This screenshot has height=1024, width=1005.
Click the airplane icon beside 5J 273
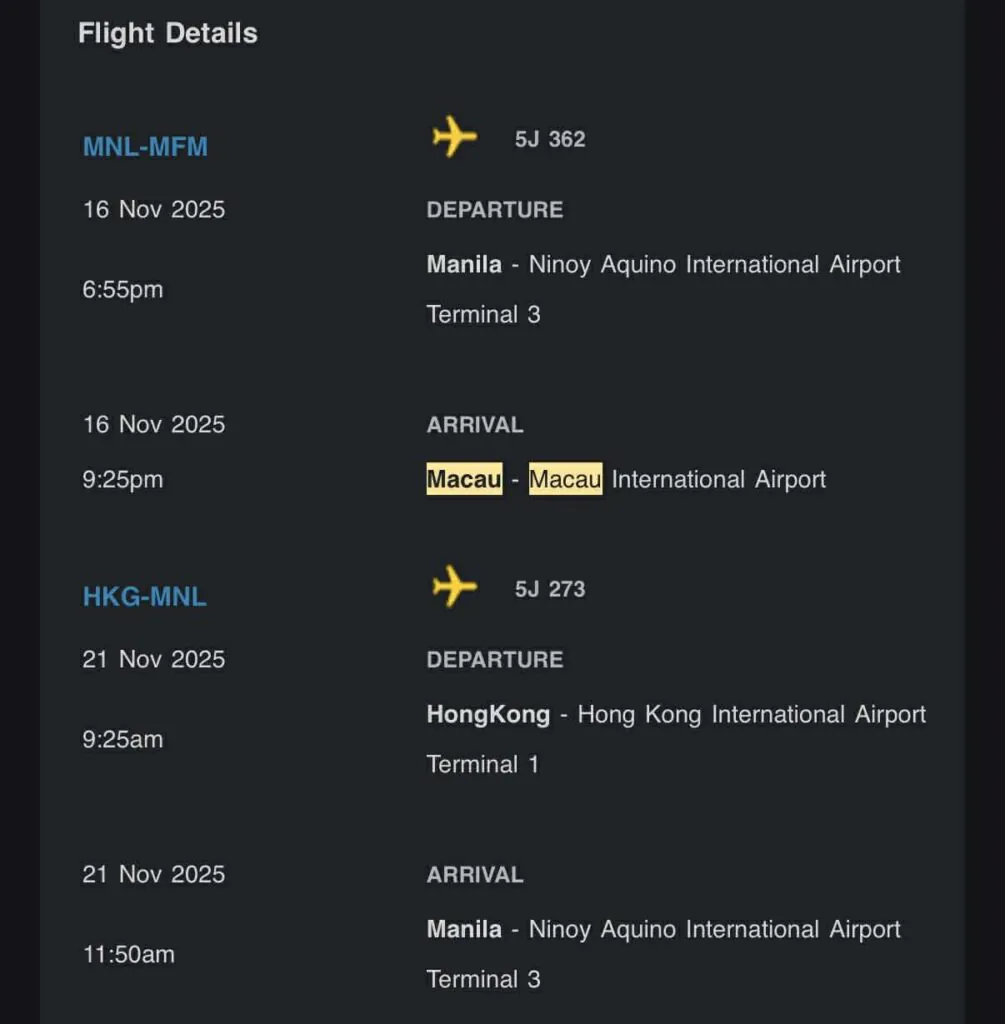(x=454, y=587)
